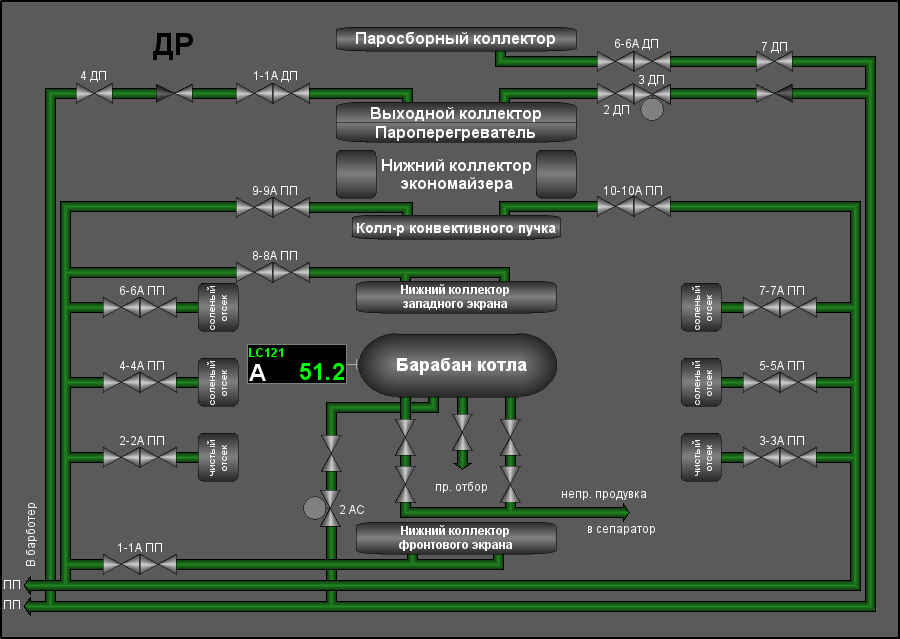900x639 pixels.
Task: Open the 10-10А ПП valve pair
Action: pyautogui.click(x=634, y=206)
